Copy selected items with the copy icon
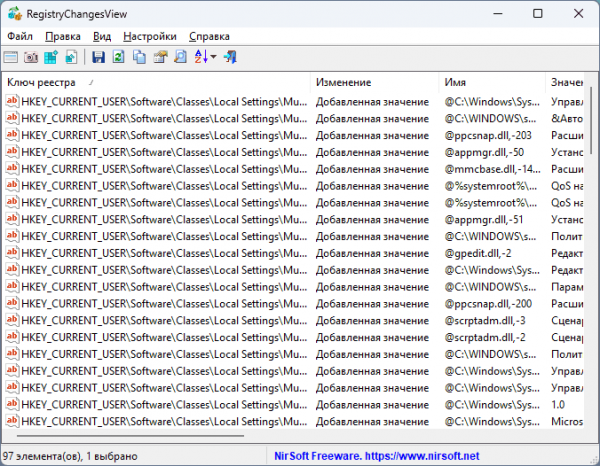The image size is (600, 466). (139, 57)
